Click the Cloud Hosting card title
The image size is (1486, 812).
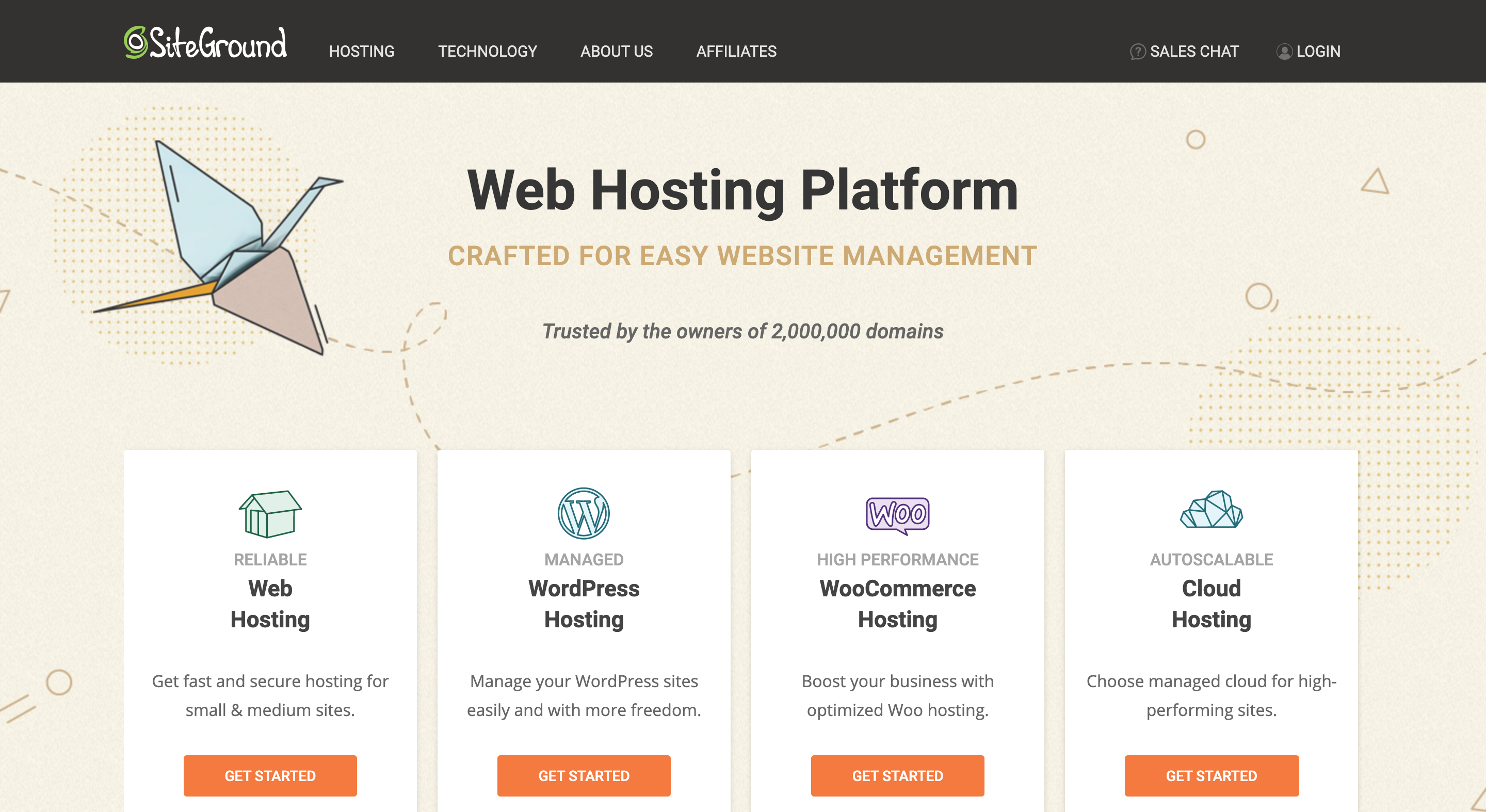pyautogui.click(x=1212, y=604)
